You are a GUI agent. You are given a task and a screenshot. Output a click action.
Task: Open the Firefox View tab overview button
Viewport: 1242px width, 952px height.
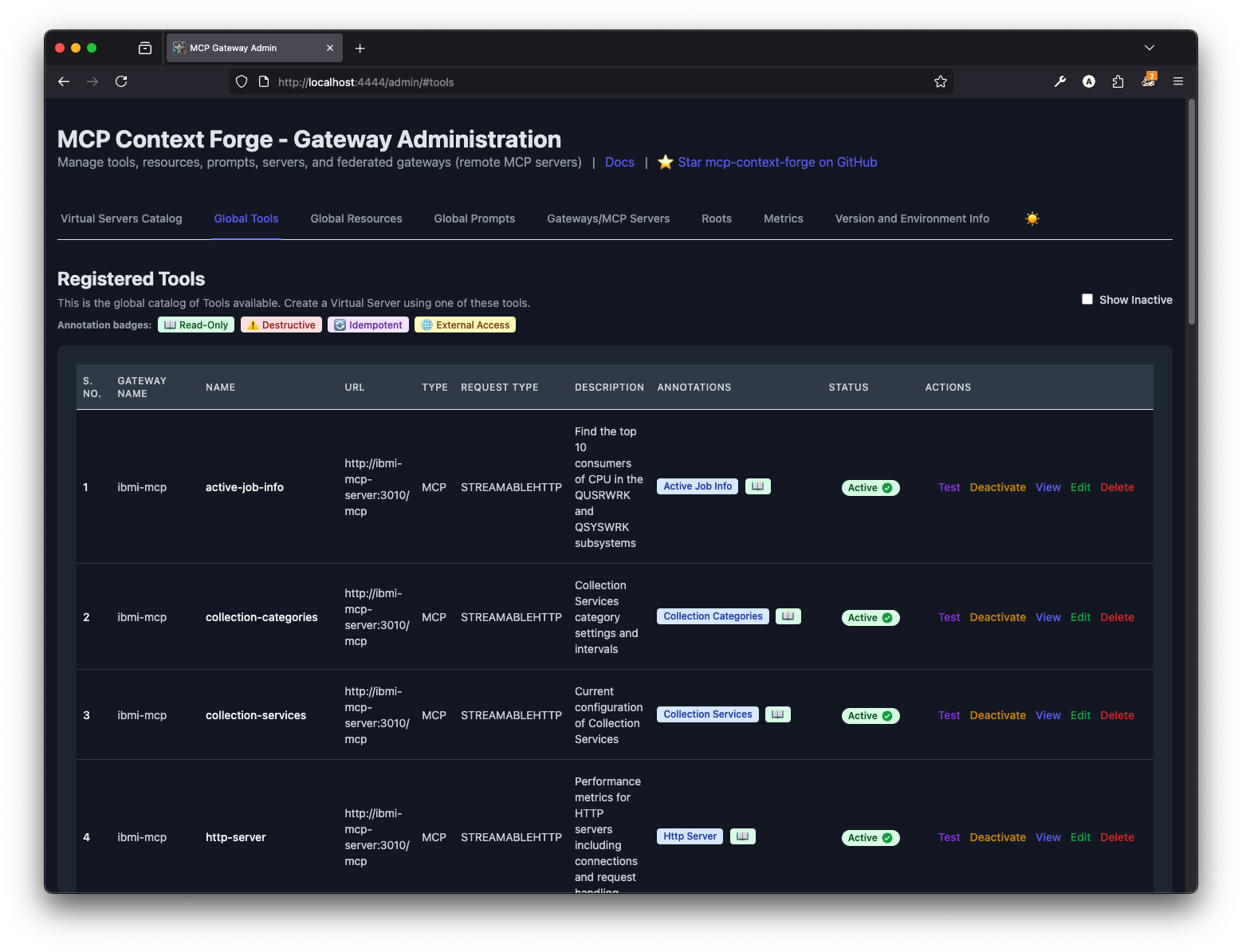pos(145,49)
